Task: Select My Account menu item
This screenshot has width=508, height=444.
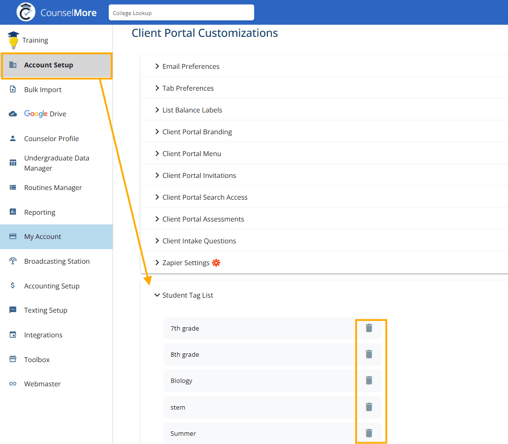Action: pyautogui.click(x=56, y=237)
